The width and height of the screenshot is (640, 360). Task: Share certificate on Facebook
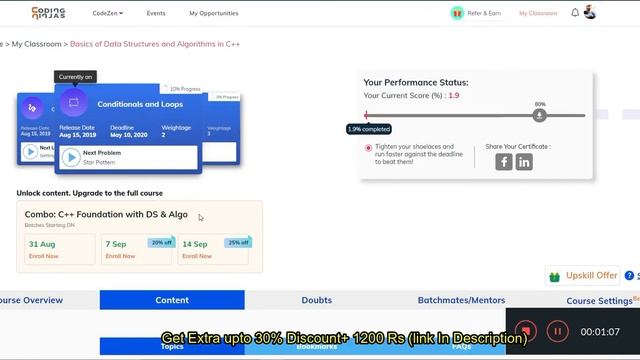point(504,162)
